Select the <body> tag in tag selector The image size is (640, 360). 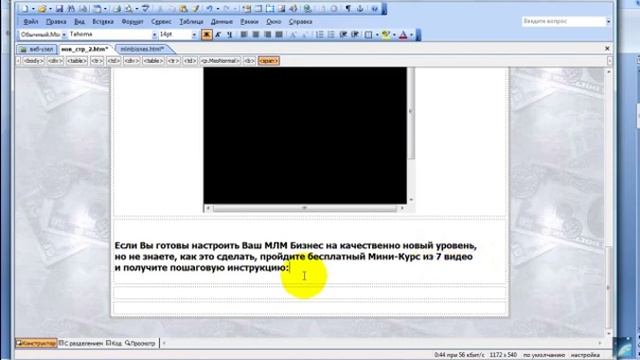[33, 61]
